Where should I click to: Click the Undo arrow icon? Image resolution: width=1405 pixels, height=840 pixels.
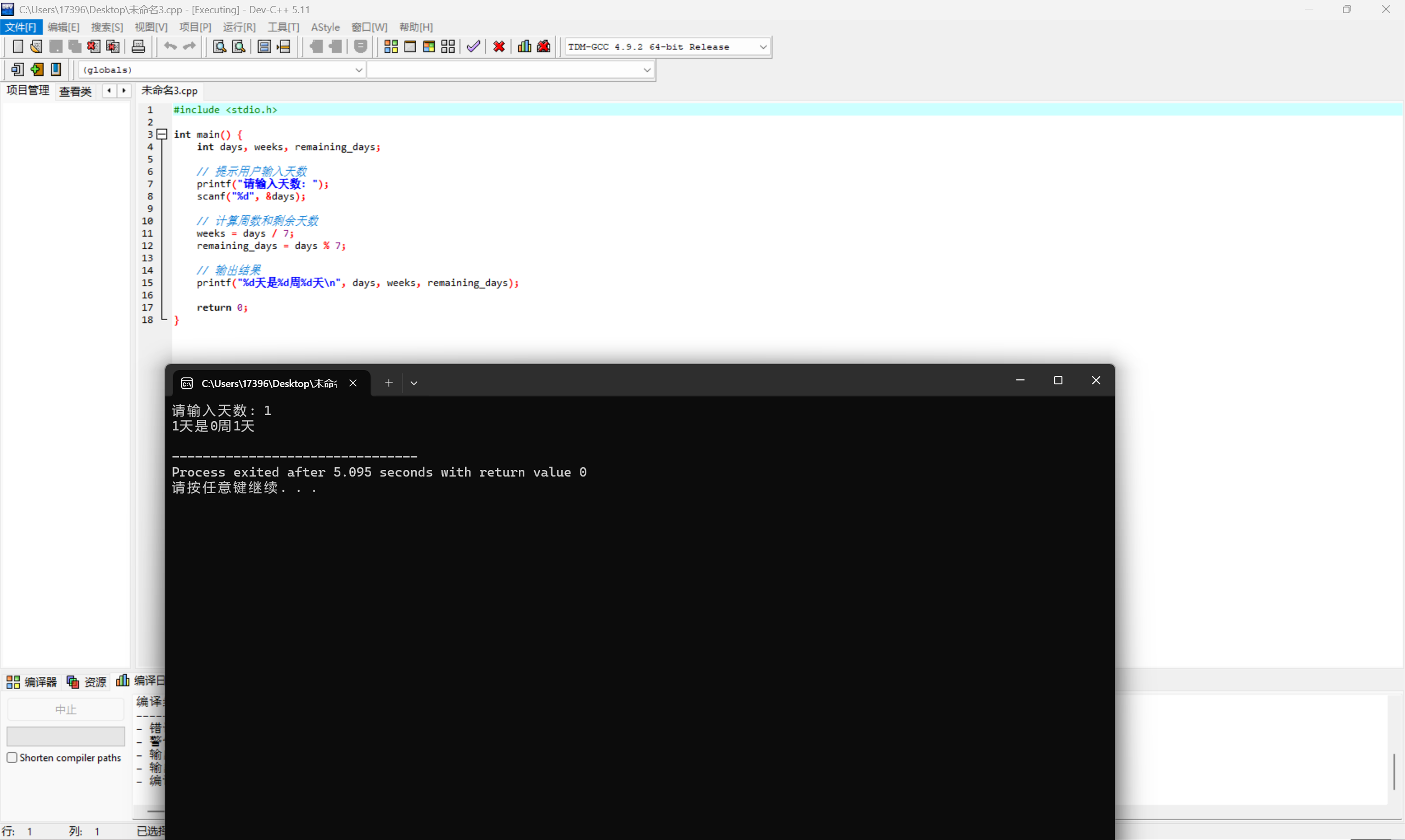tap(170, 47)
